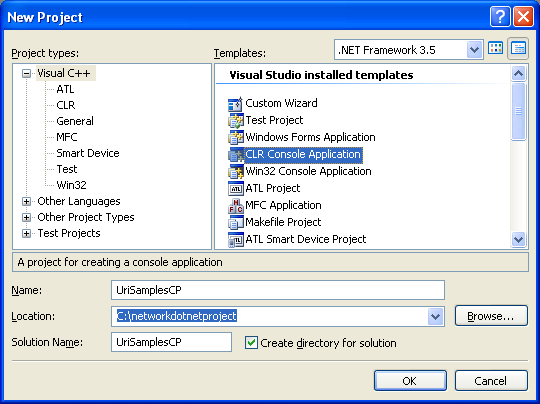Toggle Create directory for solution checkbox
The height and width of the screenshot is (404, 540).
pyautogui.click(x=251, y=343)
